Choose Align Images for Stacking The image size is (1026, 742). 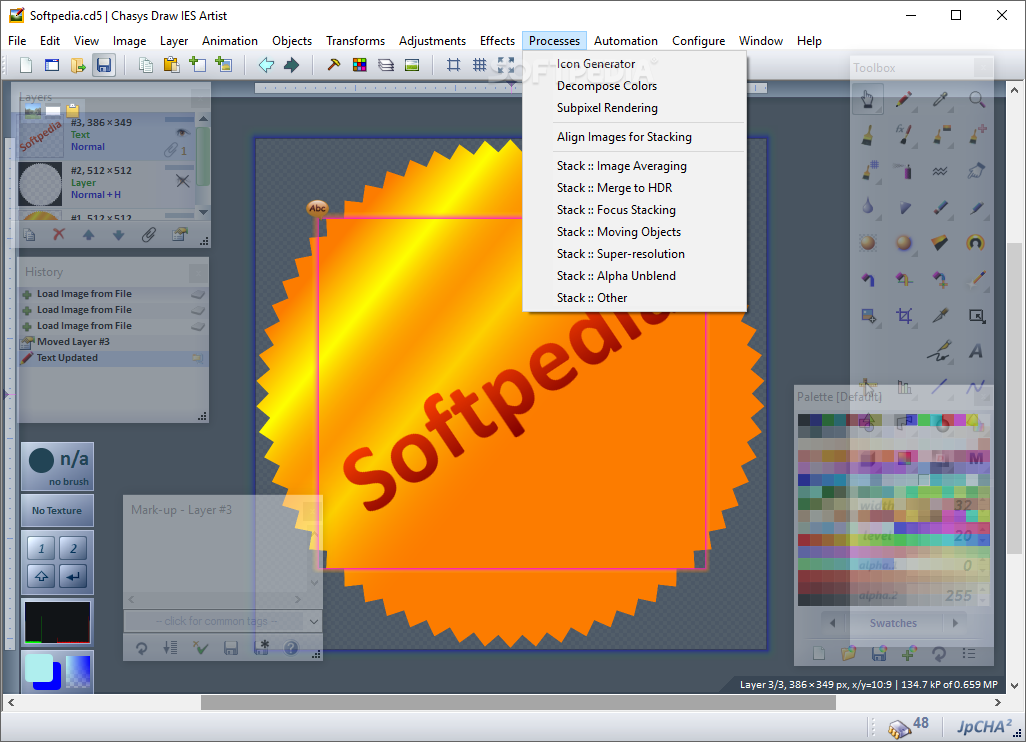pyautogui.click(x=624, y=137)
